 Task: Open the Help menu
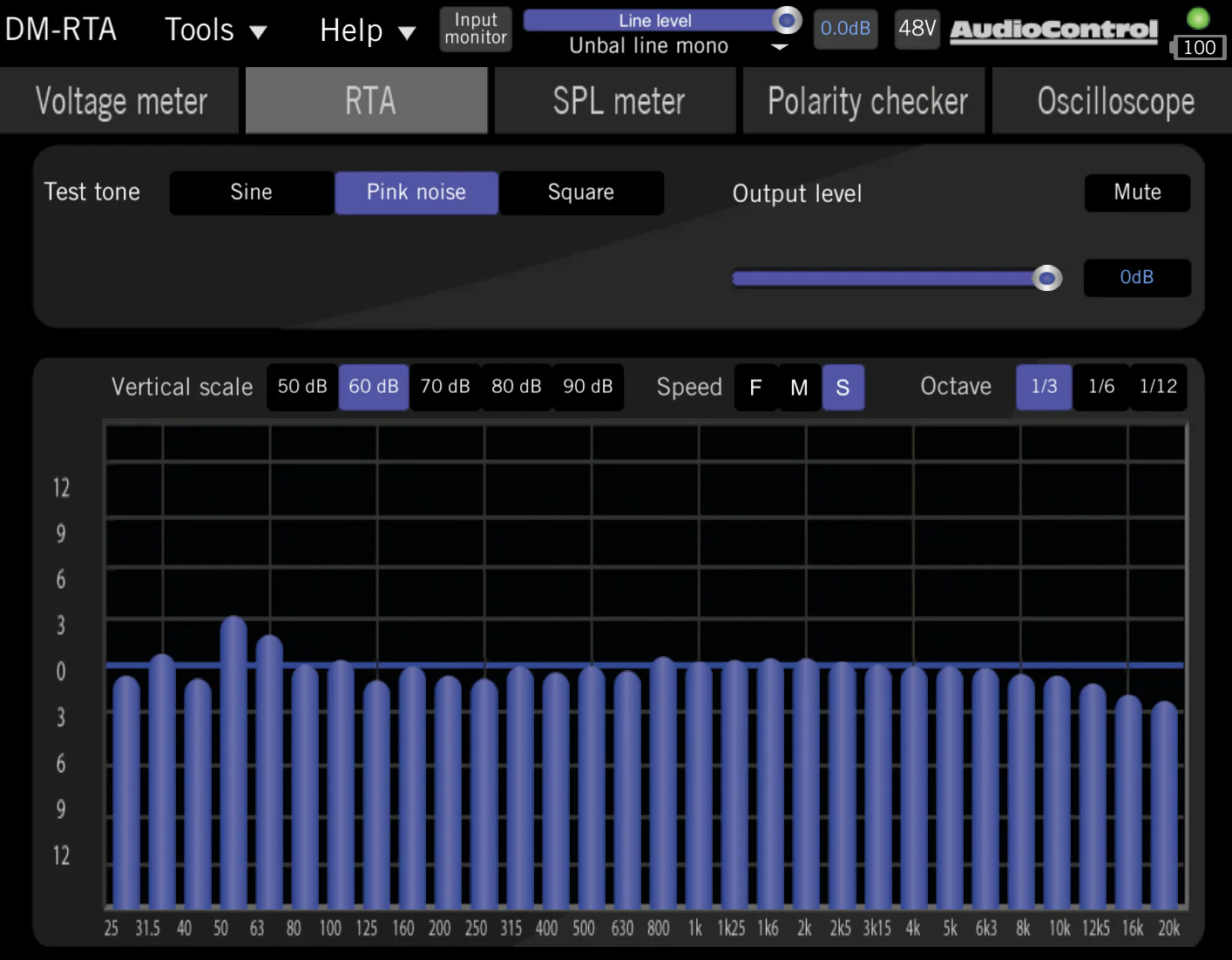click(x=366, y=29)
